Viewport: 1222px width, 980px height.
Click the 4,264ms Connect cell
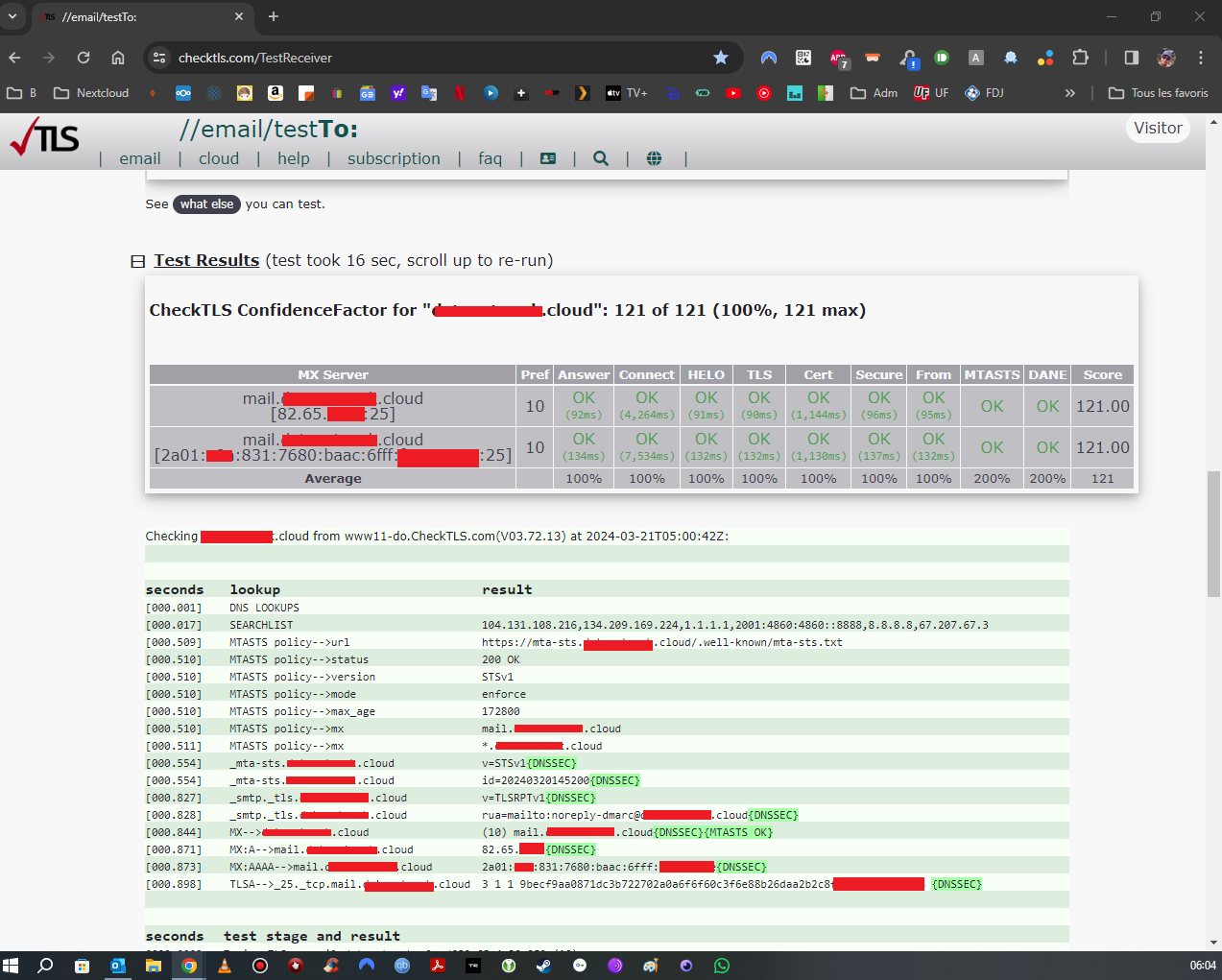click(647, 406)
